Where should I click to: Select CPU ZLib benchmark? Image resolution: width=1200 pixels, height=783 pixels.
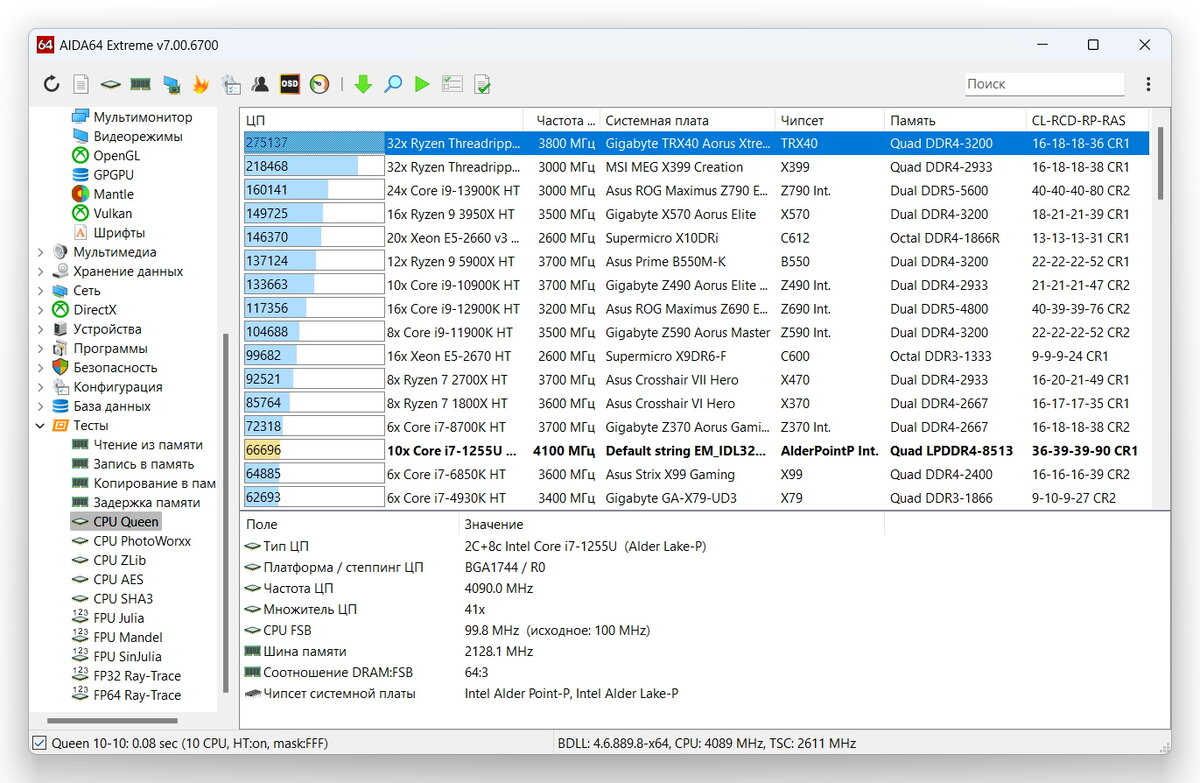coord(120,561)
